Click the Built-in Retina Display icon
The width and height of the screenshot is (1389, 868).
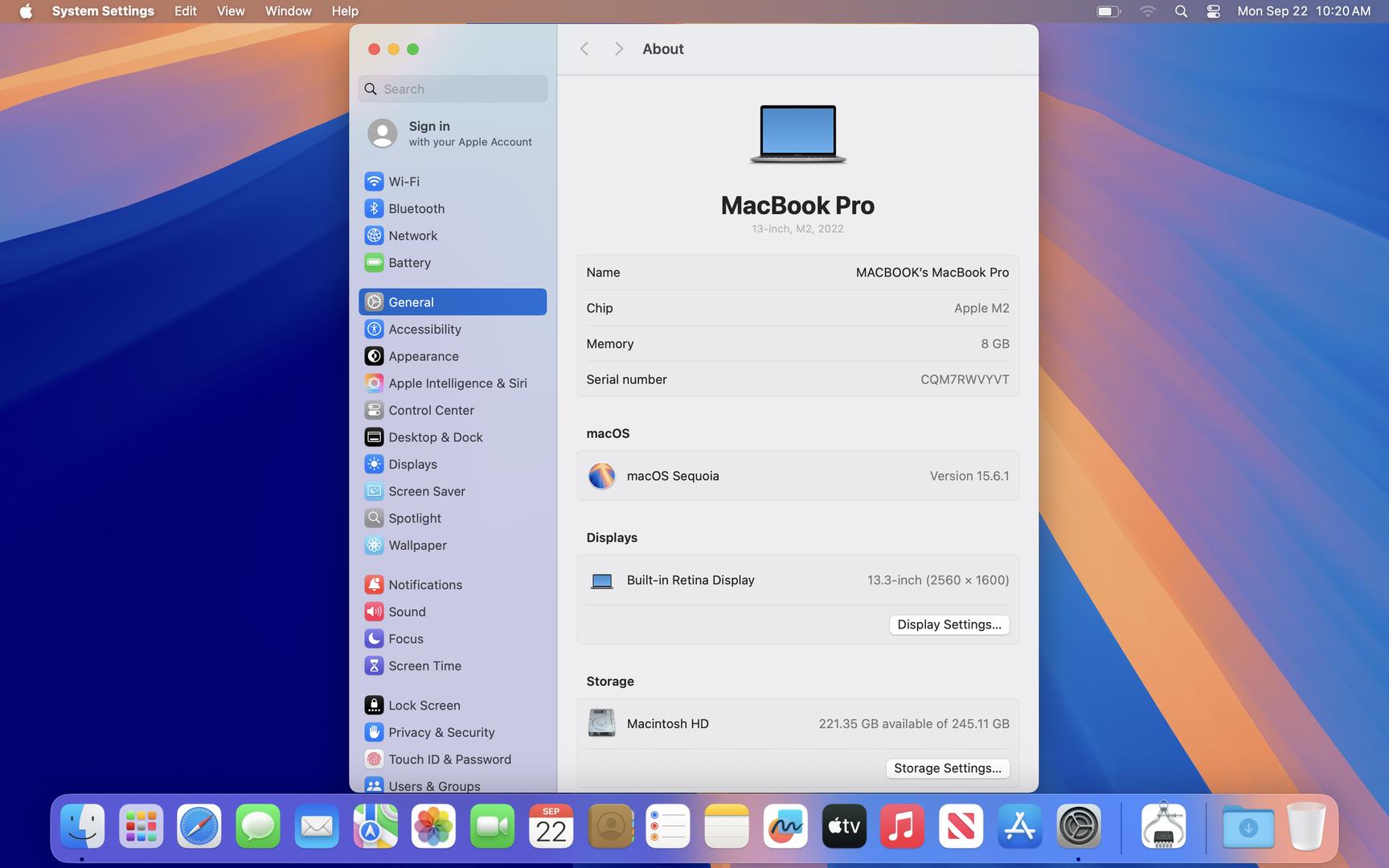tap(601, 580)
